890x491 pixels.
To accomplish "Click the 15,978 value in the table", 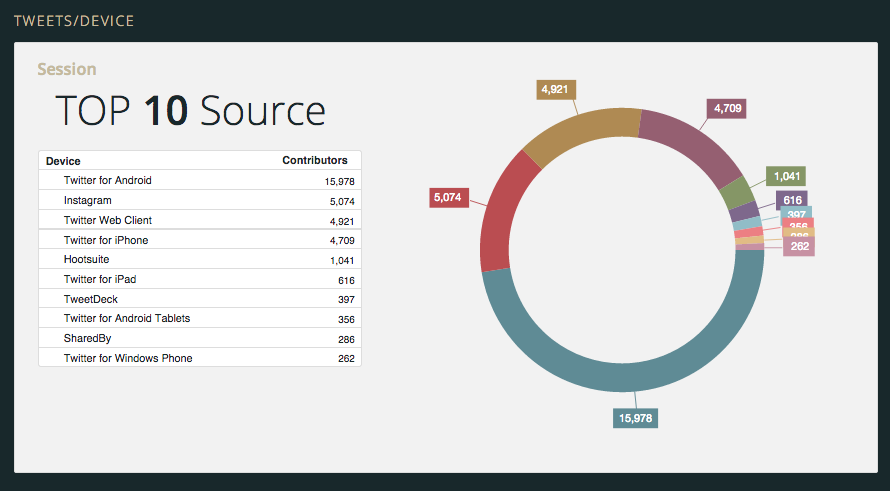I will 339,182.
